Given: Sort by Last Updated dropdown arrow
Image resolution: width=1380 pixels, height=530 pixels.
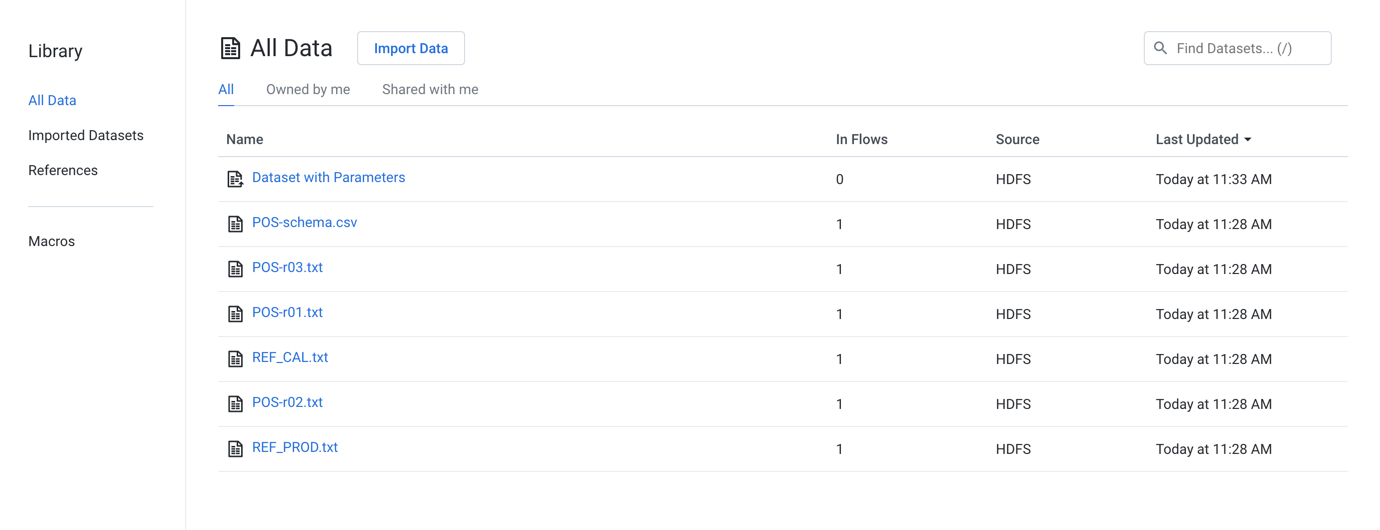Looking at the screenshot, I should (1248, 140).
